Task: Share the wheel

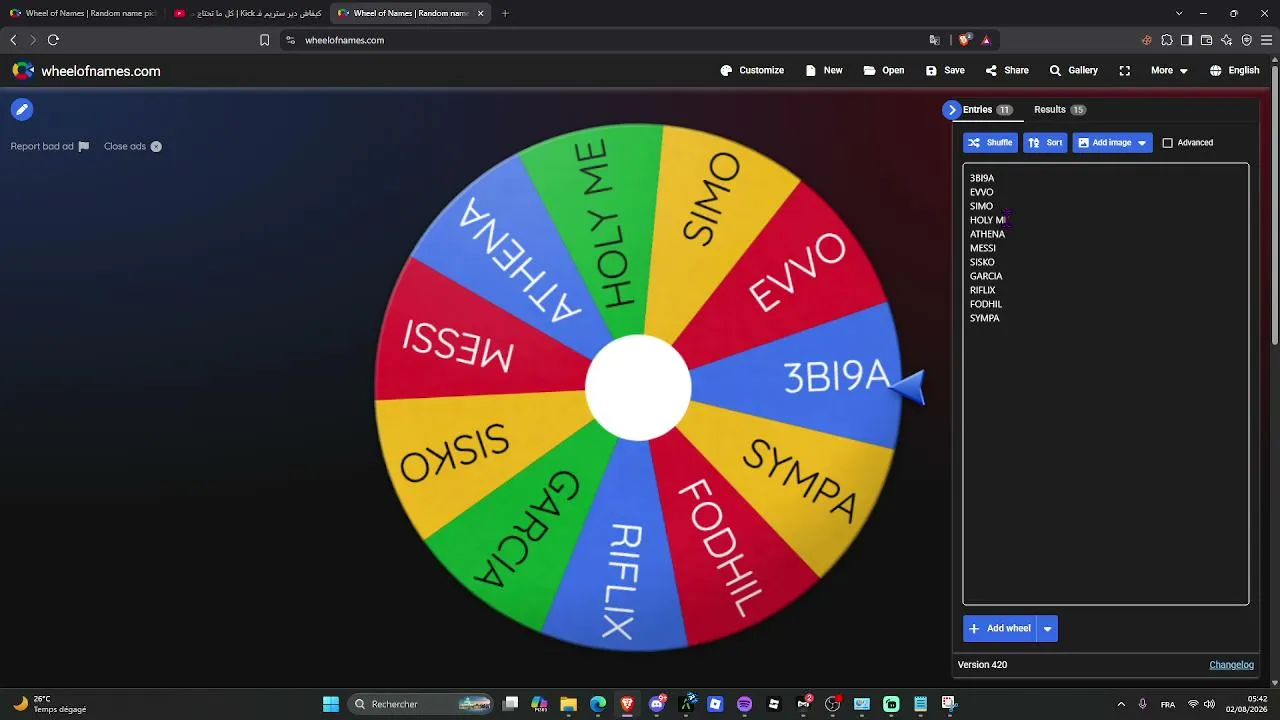Action: click(1007, 71)
